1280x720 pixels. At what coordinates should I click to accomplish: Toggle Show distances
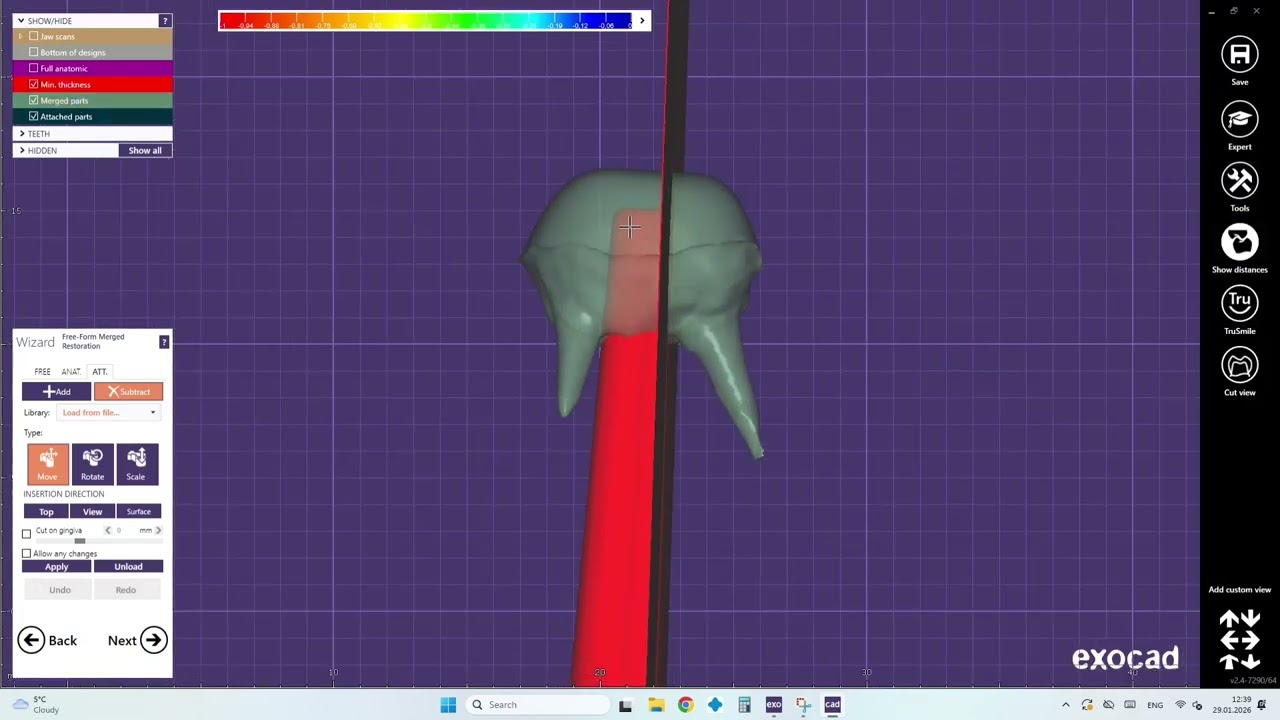tap(1239, 242)
